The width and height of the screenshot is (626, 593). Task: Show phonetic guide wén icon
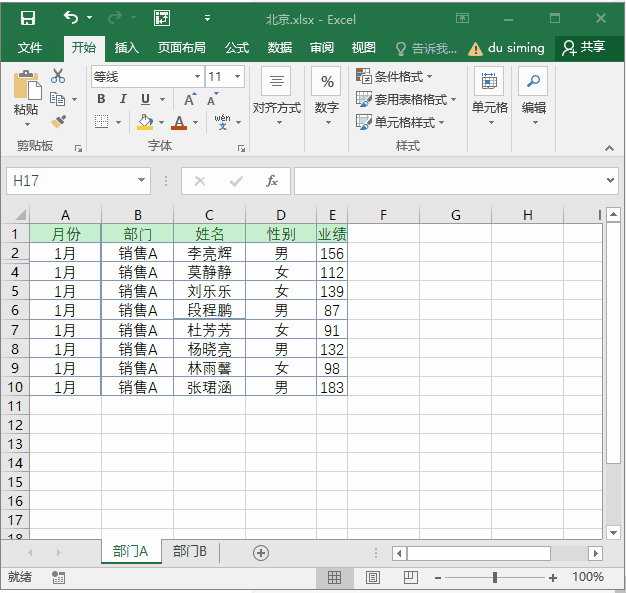coord(222,122)
